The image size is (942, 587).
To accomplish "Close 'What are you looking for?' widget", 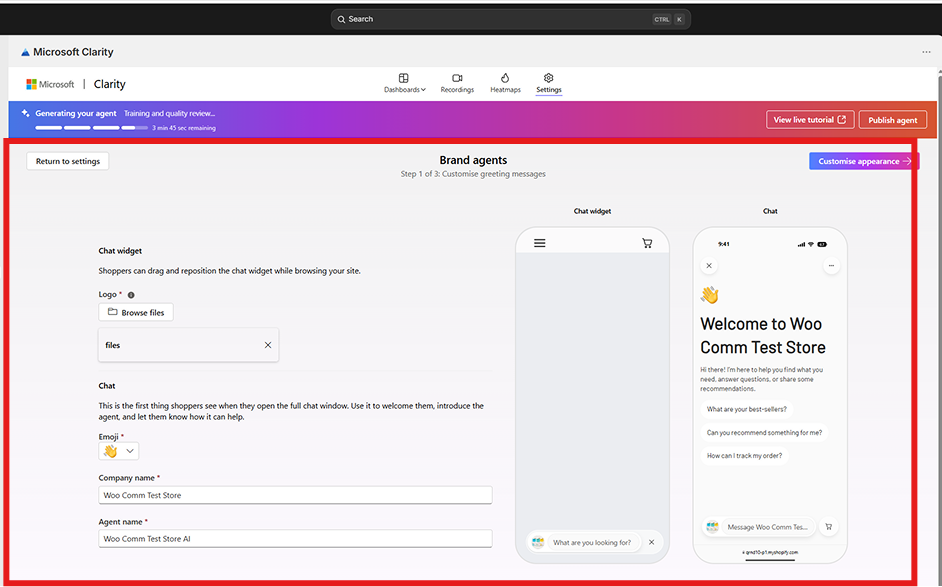I will click(x=651, y=542).
